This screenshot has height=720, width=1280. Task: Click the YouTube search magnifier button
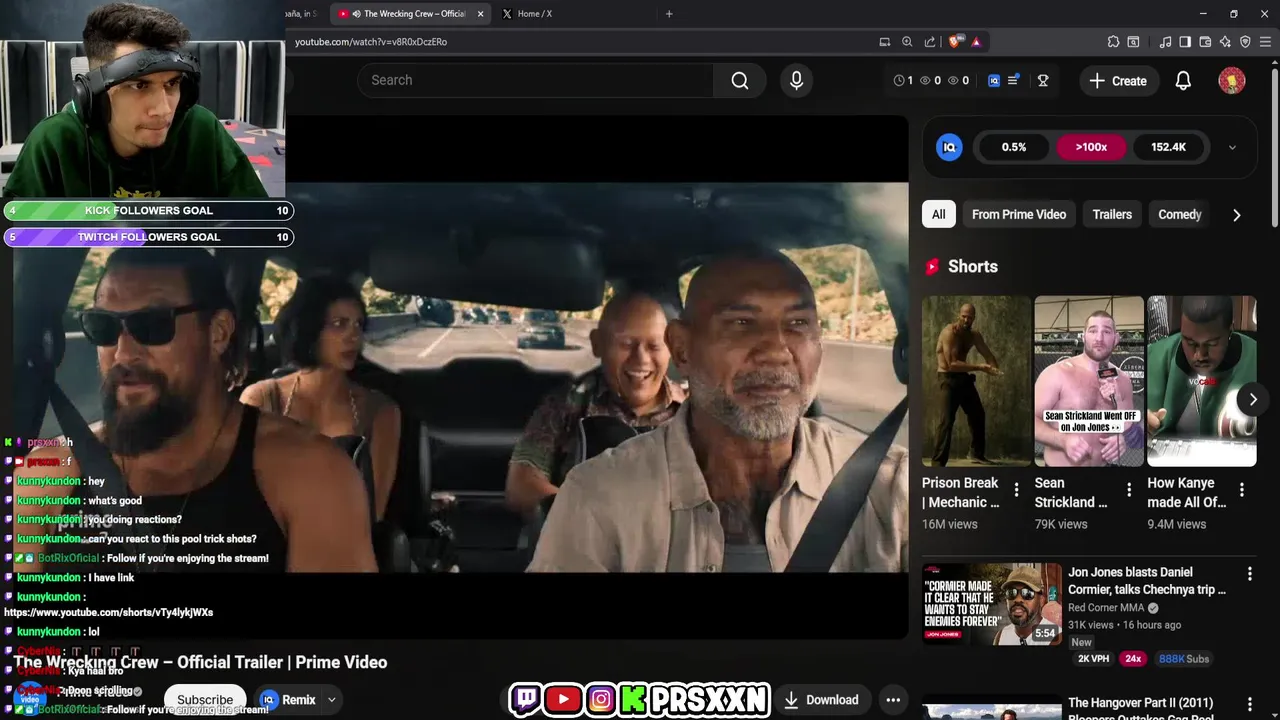(x=739, y=81)
